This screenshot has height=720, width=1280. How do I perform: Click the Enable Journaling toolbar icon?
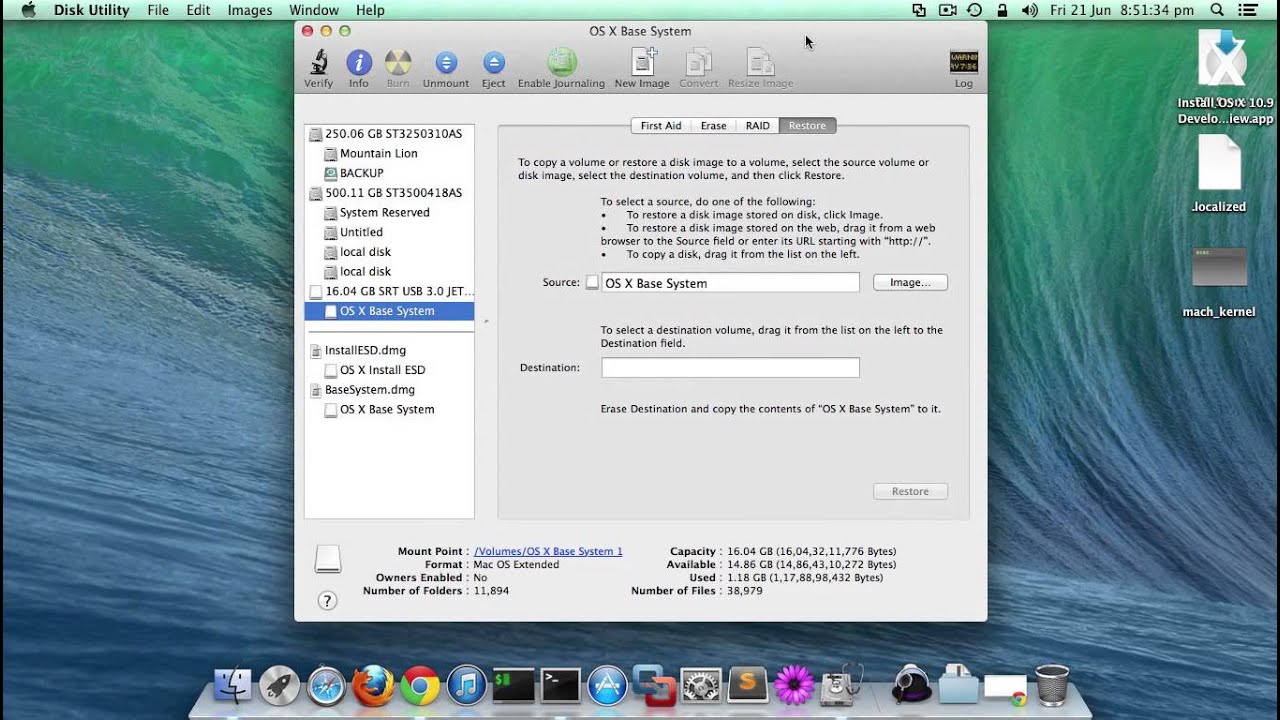tap(561, 63)
